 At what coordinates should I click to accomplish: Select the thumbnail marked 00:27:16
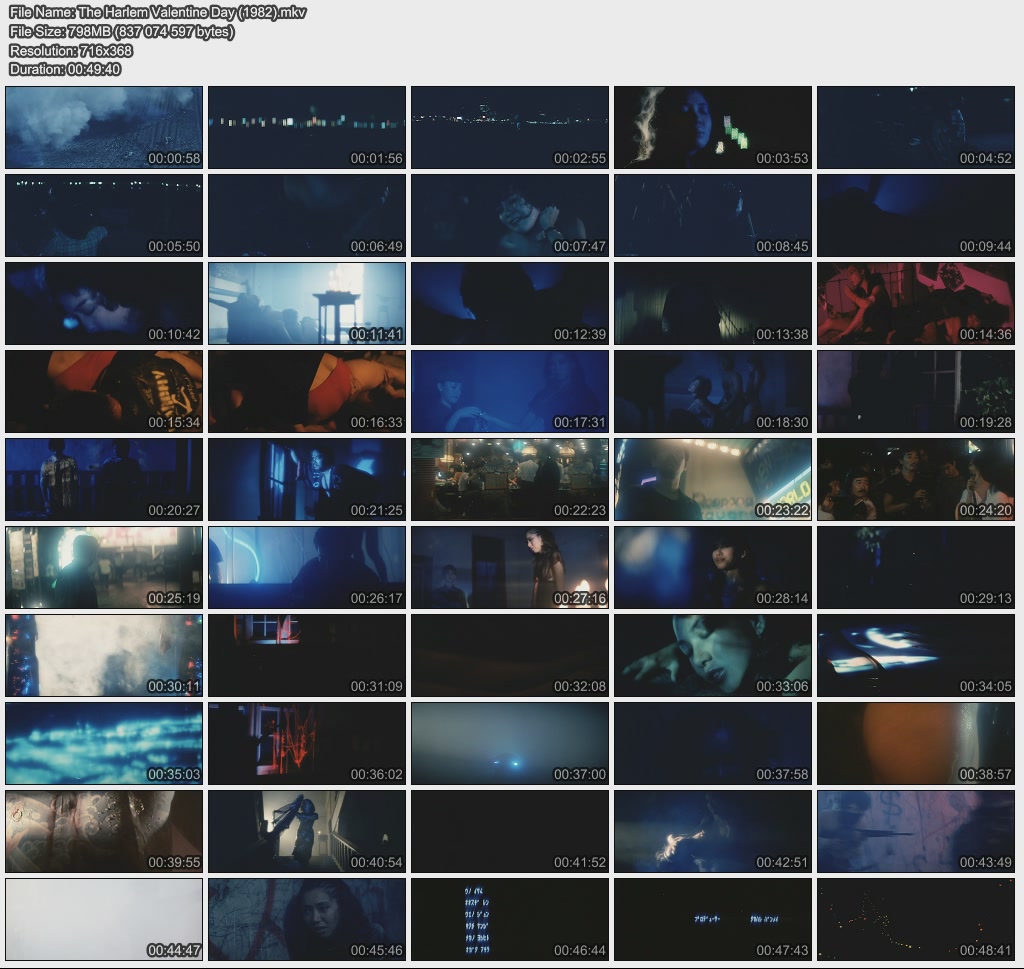tap(510, 567)
